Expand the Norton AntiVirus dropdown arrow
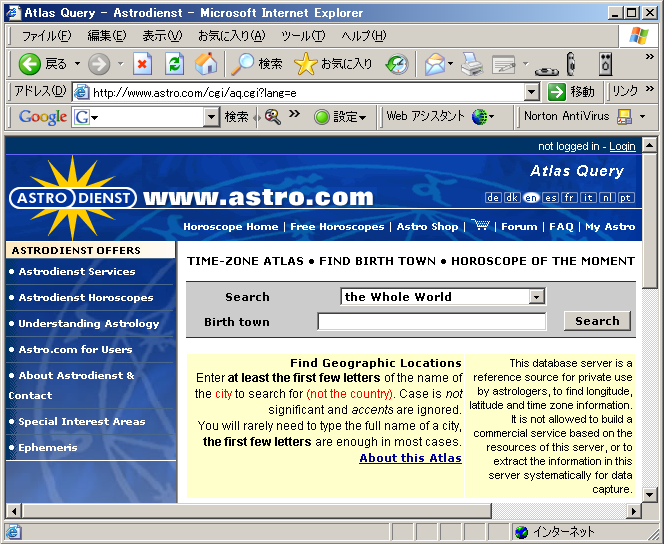The height and width of the screenshot is (544, 664). (x=642, y=116)
